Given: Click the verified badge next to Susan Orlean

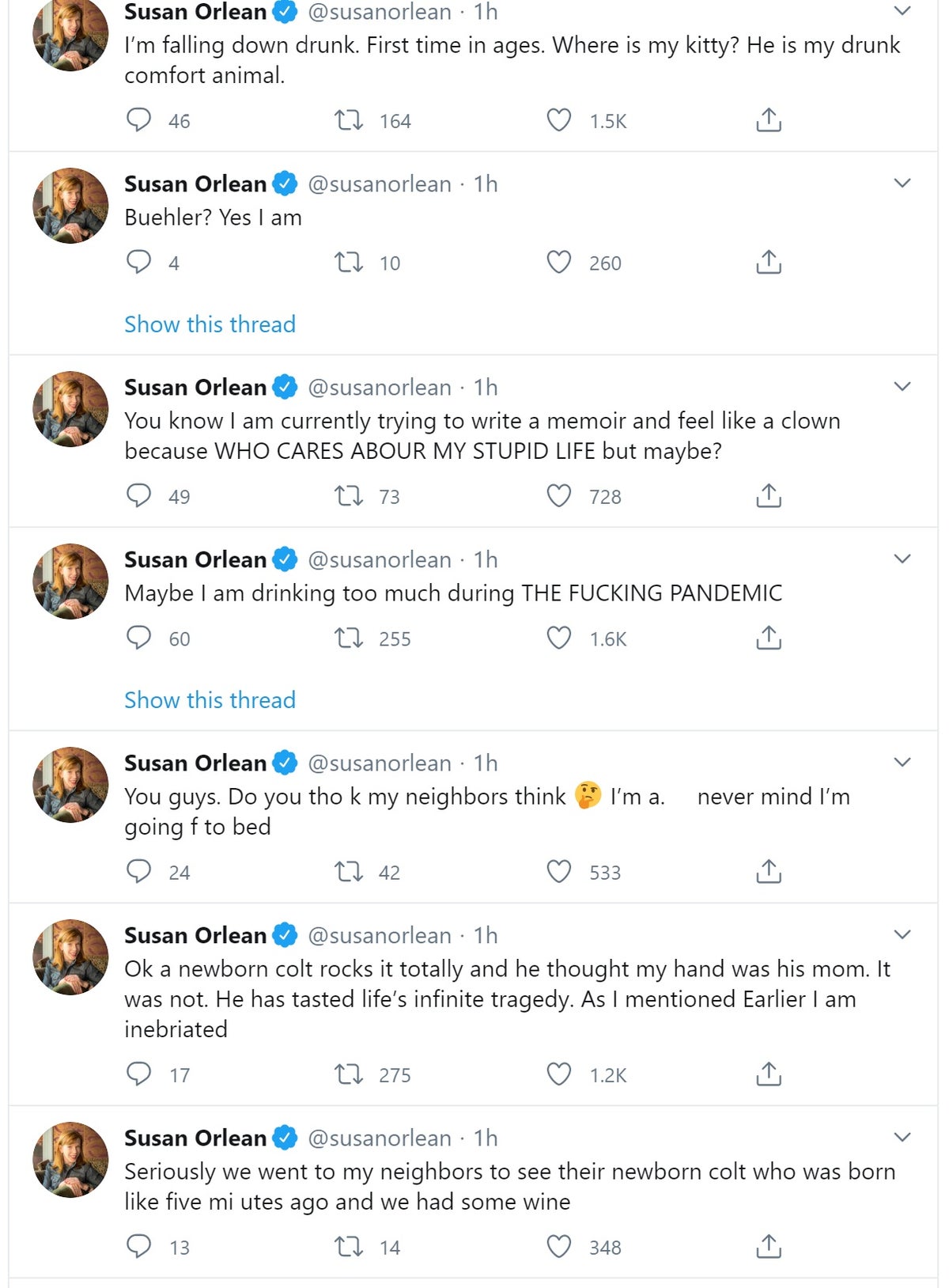Looking at the screenshot, I should click(x=282, y=11).
